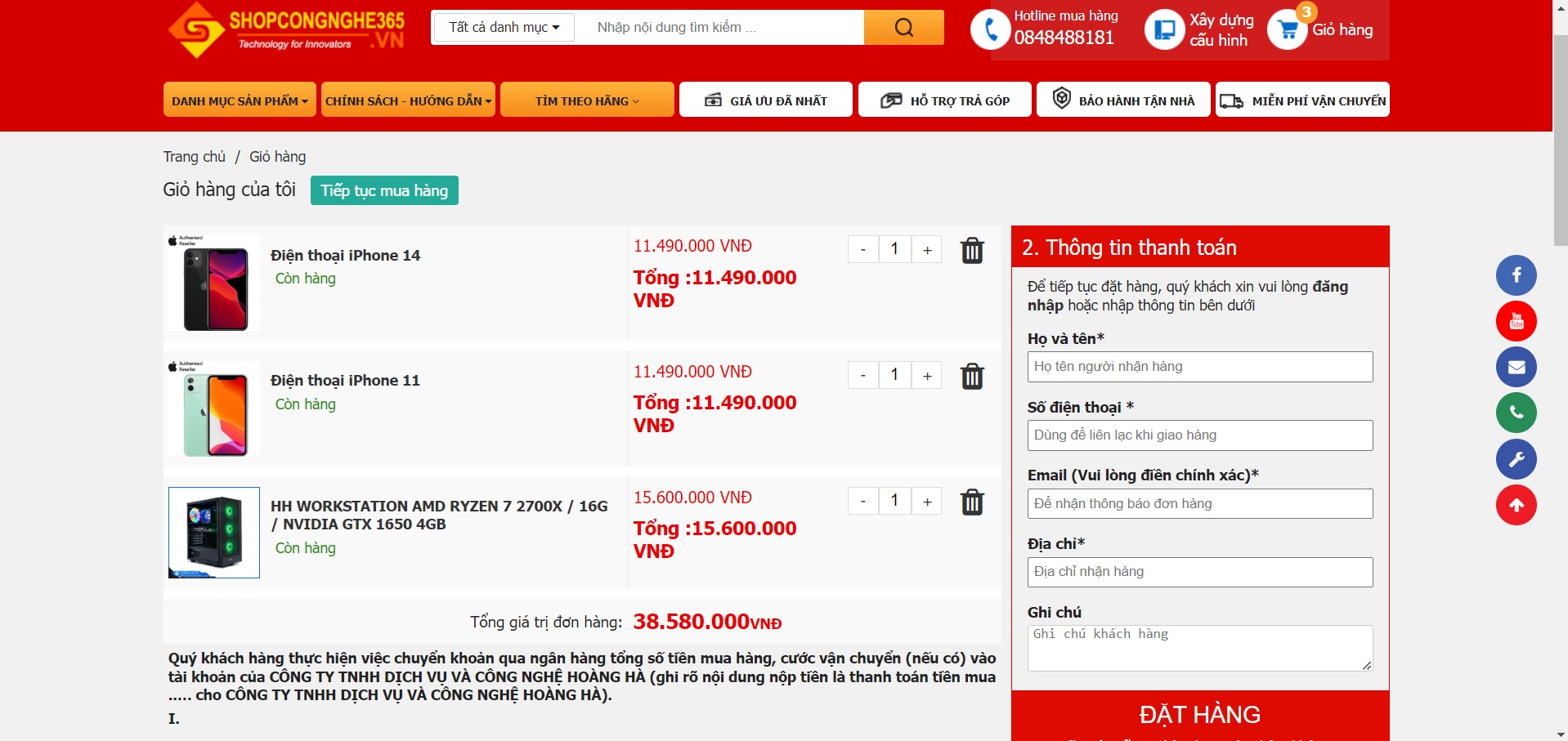Delete iPhone 14 with trash icon
The image size is (1568, 741).
[972, 250]
